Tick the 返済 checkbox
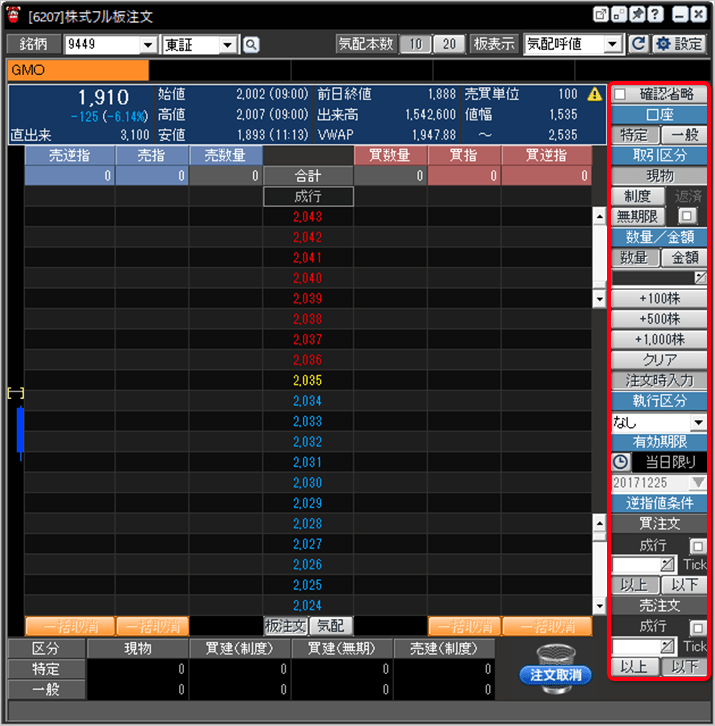The image size is (715, 726). pyautogui.click(x=686, y=215)
